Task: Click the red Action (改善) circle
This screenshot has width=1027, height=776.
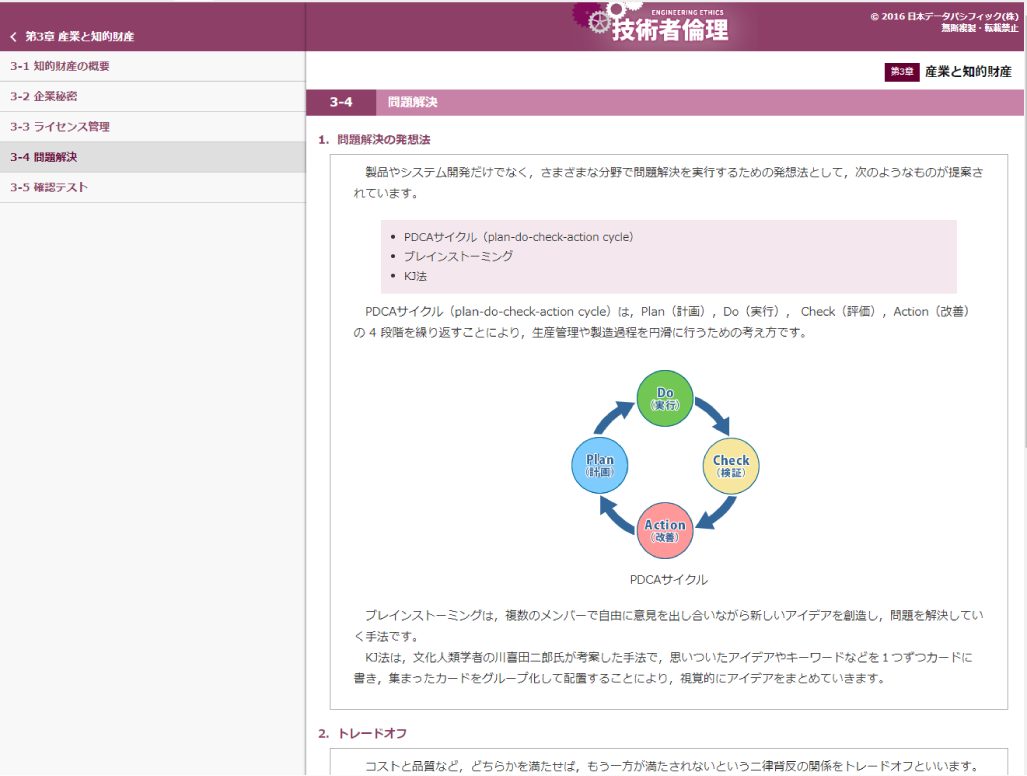Action: (x=665, y=530)
